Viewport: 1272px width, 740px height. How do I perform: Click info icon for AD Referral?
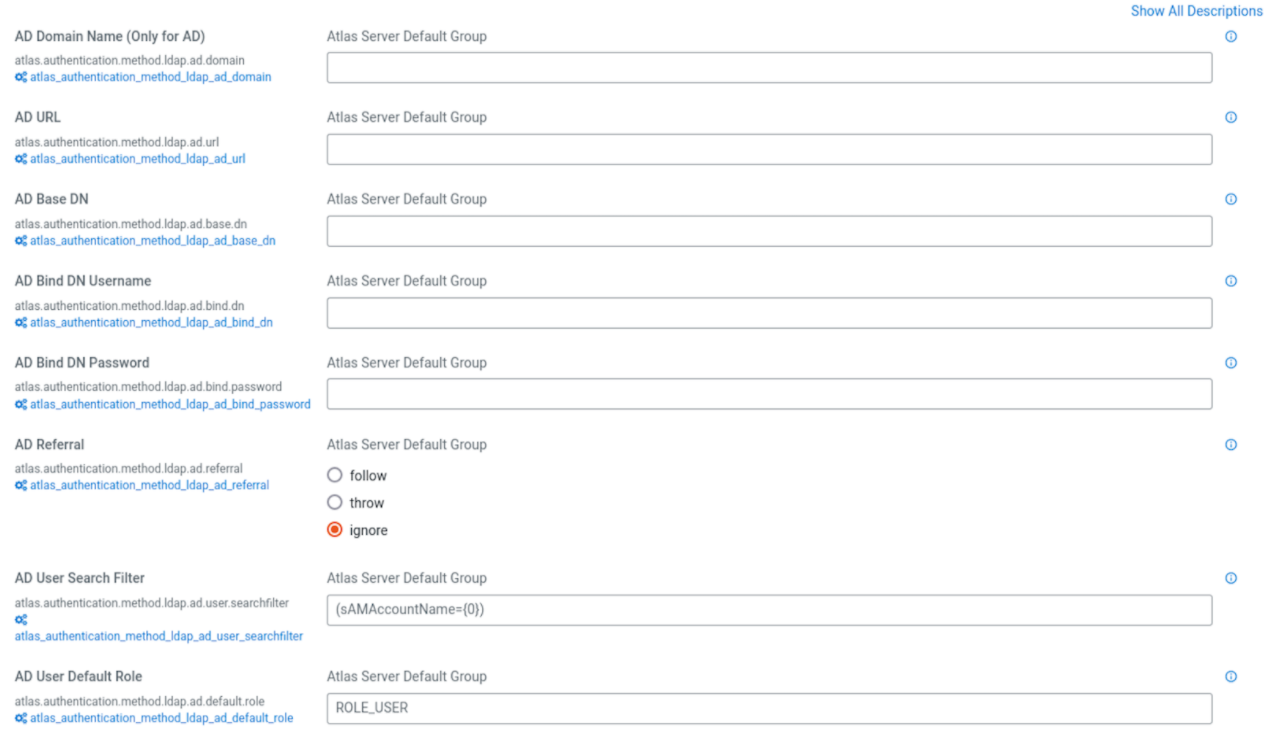point(1231,445)
